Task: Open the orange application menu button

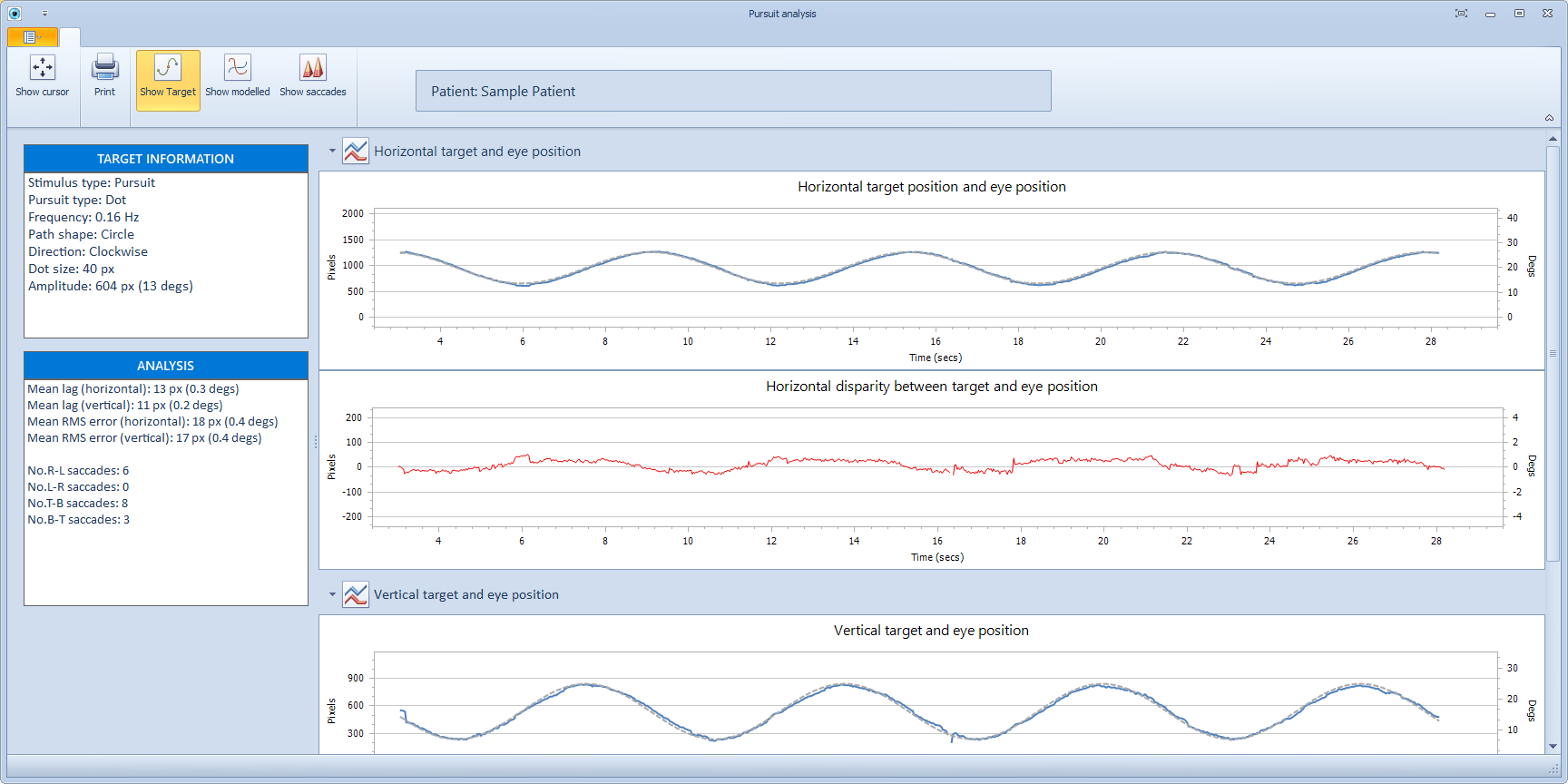Action: [x=33, y=37]
